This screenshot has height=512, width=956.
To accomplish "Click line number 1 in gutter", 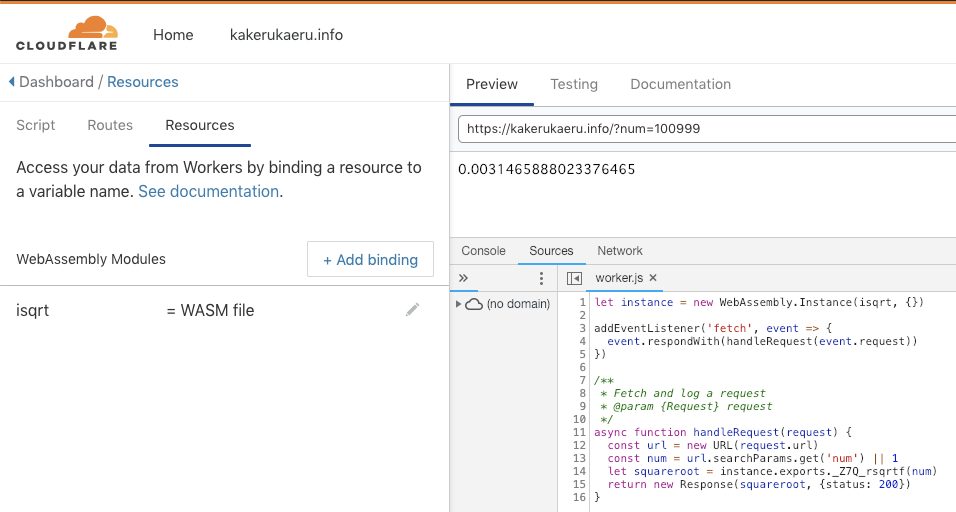I will [x=582, y=302].
